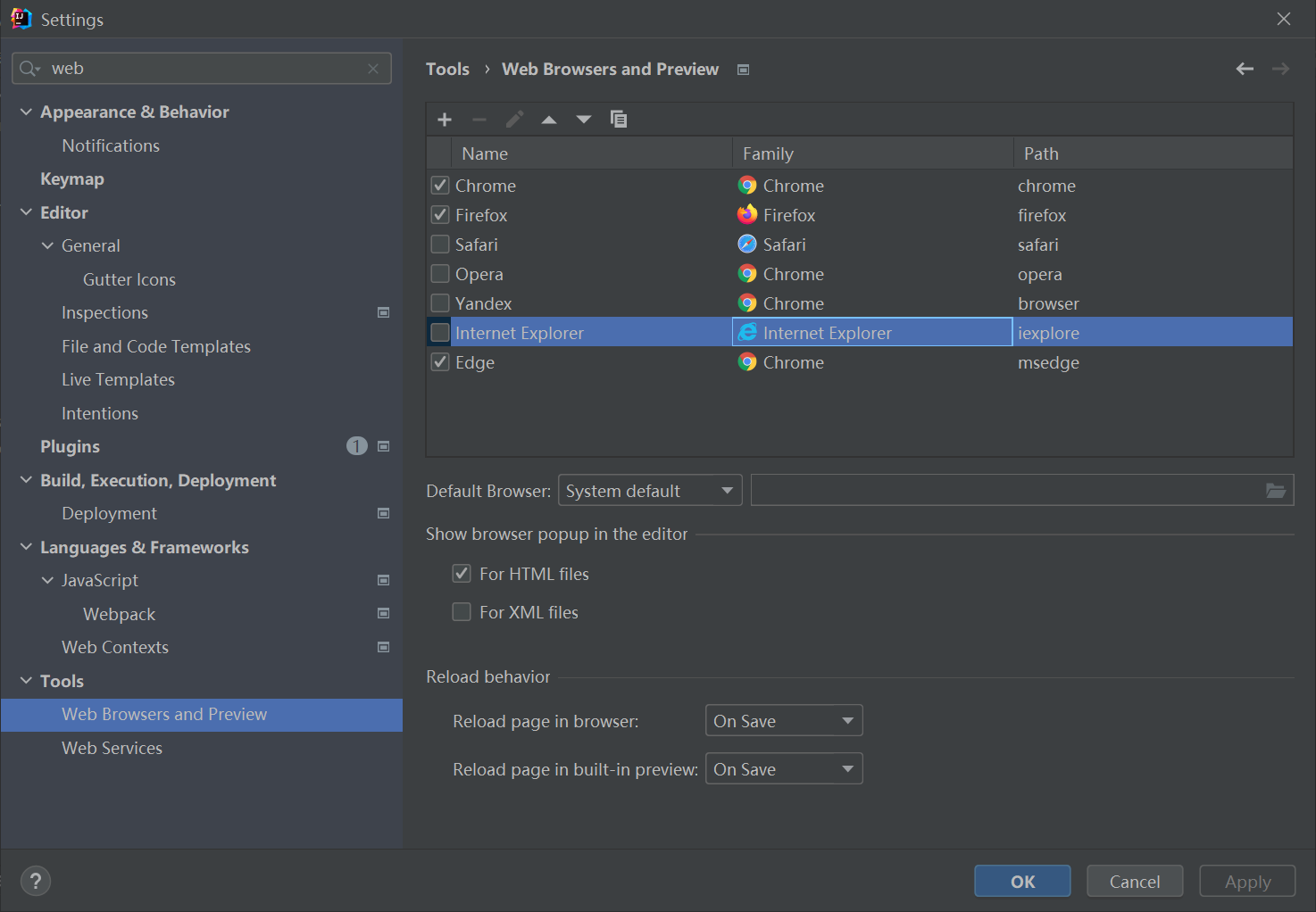Click the Chrome family icon in Edge row
This screenshot has width=1316, height=912.
(x=747, y=361)
